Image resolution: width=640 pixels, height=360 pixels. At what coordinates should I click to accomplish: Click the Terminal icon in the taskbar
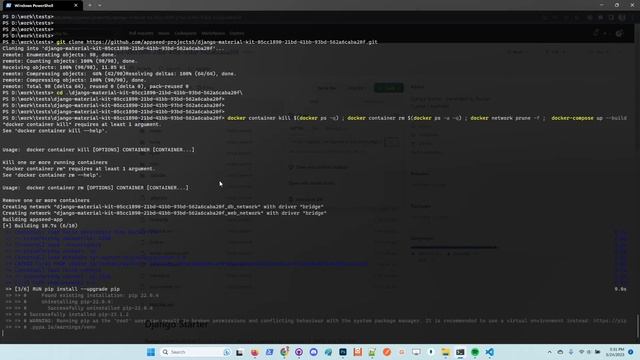click(x=460, y=352)
